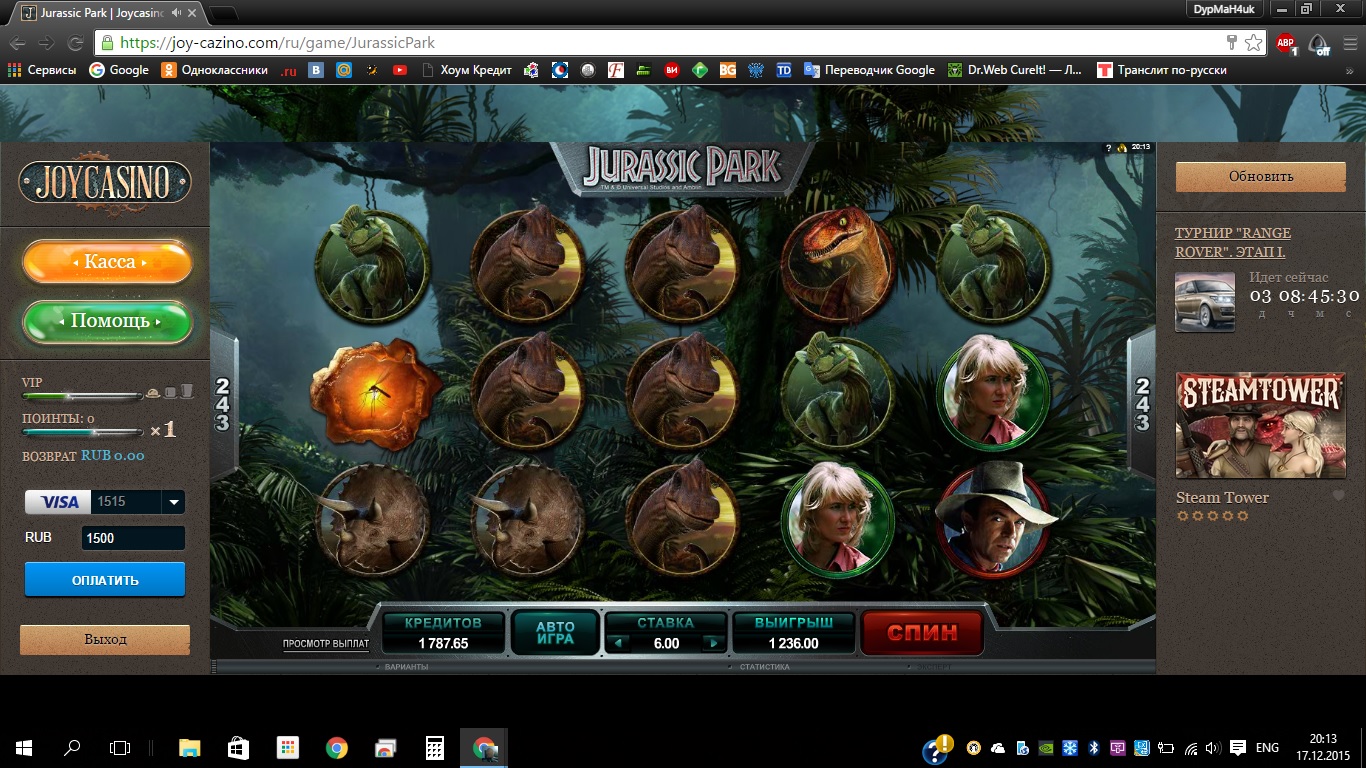The image size is (1366, 768).
Task: Open the Calculator taskbar icon
Action: click(435, 747)
